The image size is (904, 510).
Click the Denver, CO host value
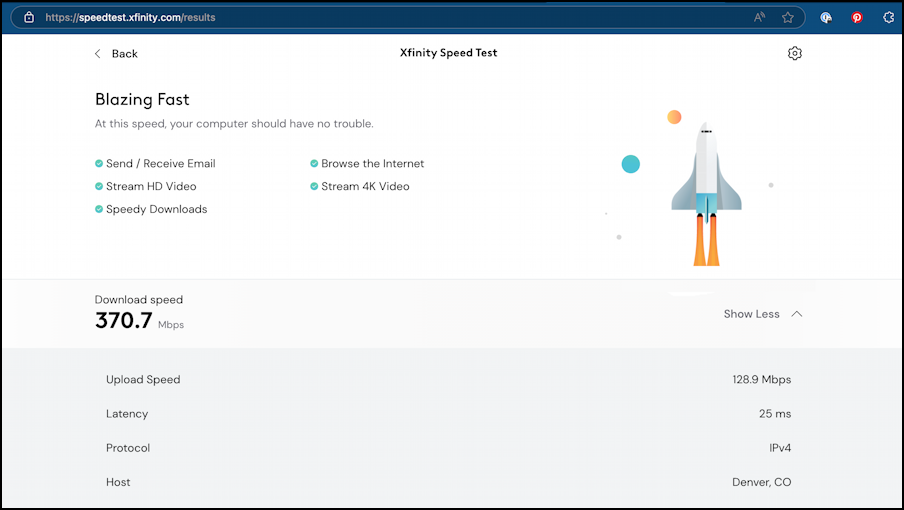click(762, 482)
